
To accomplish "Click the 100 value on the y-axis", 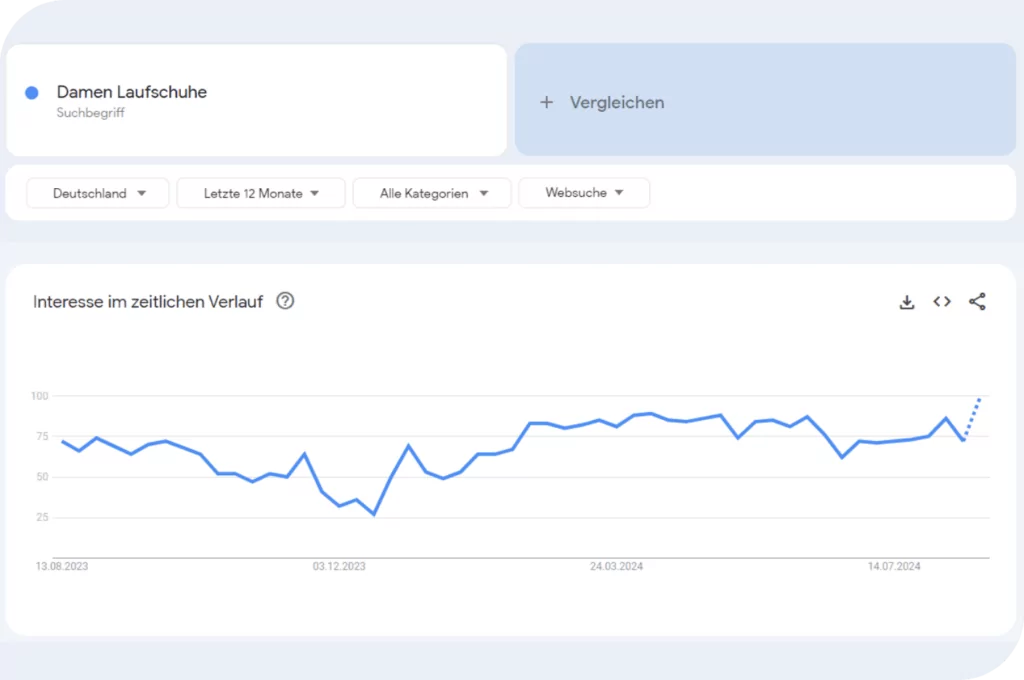I will coord(40,396).
